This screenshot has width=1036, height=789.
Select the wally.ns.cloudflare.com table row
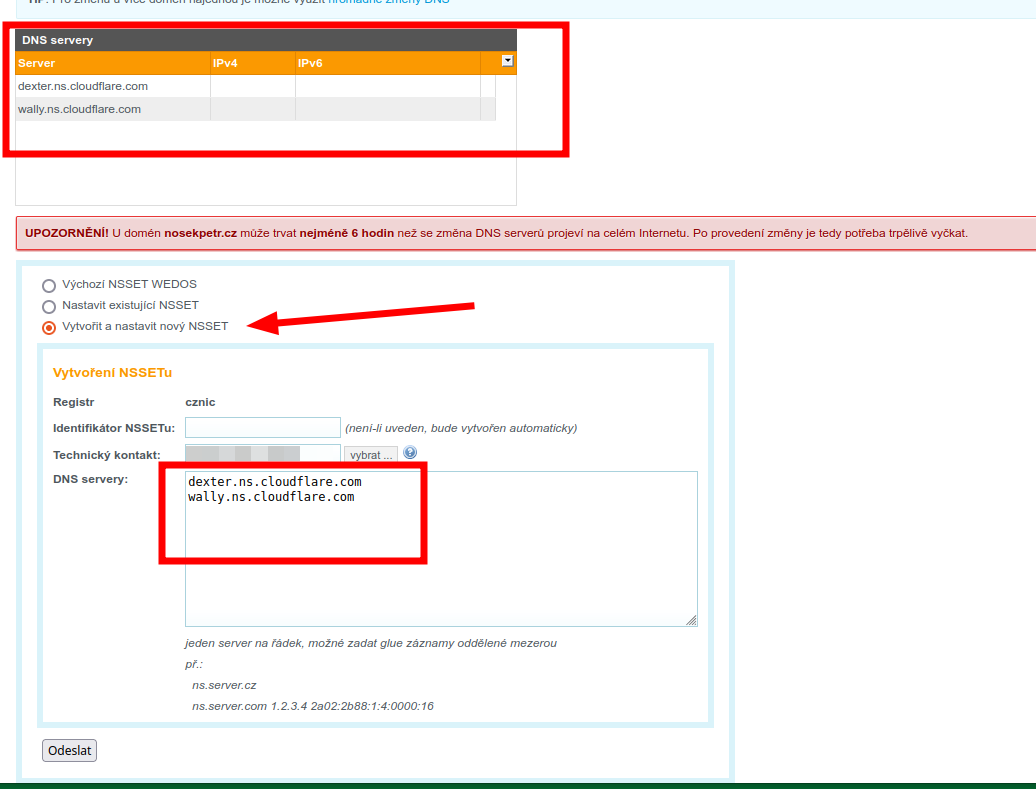pos(112,109)
